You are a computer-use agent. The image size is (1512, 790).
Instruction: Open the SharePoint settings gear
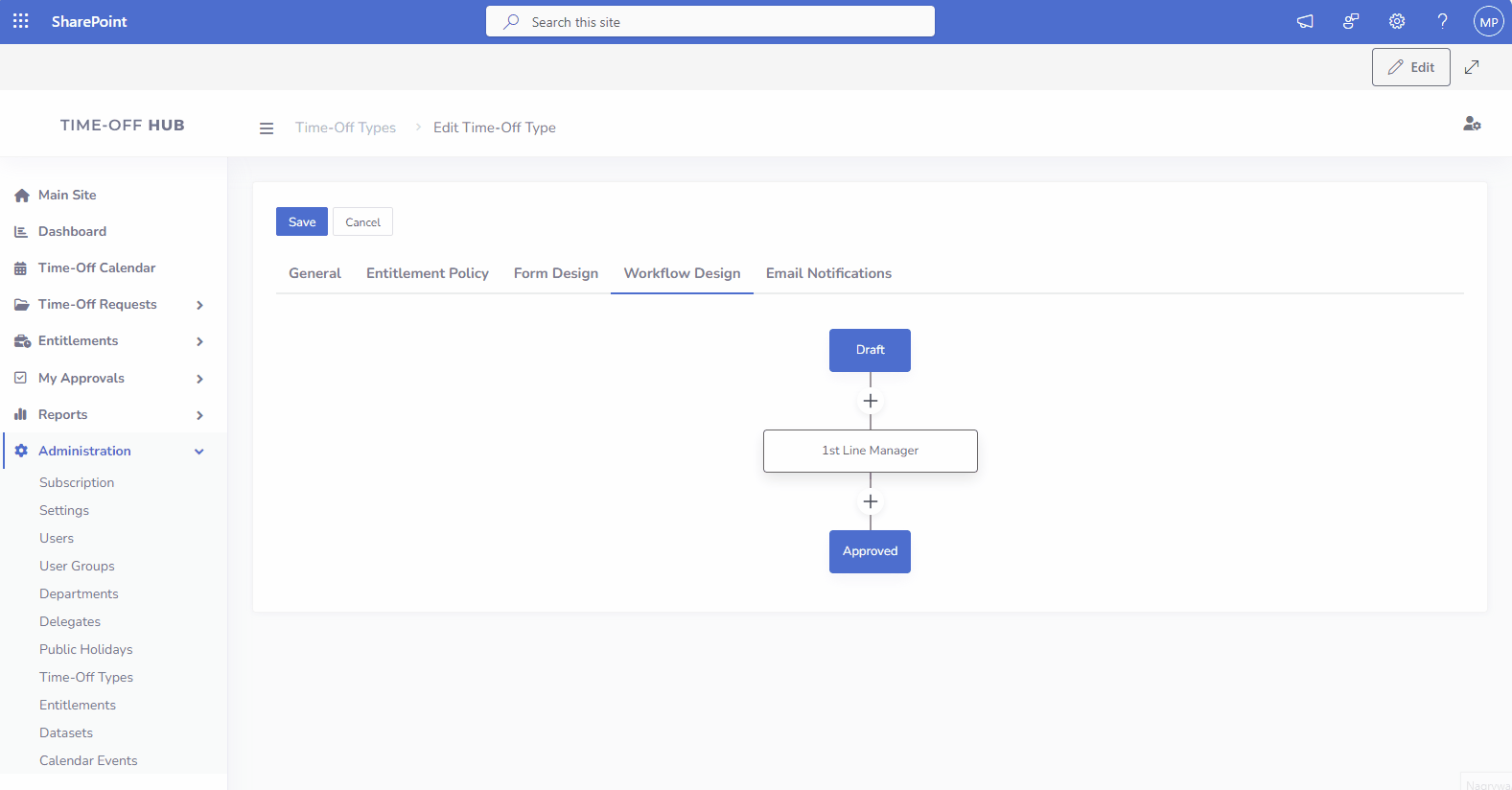click(x=1397, y=21)
